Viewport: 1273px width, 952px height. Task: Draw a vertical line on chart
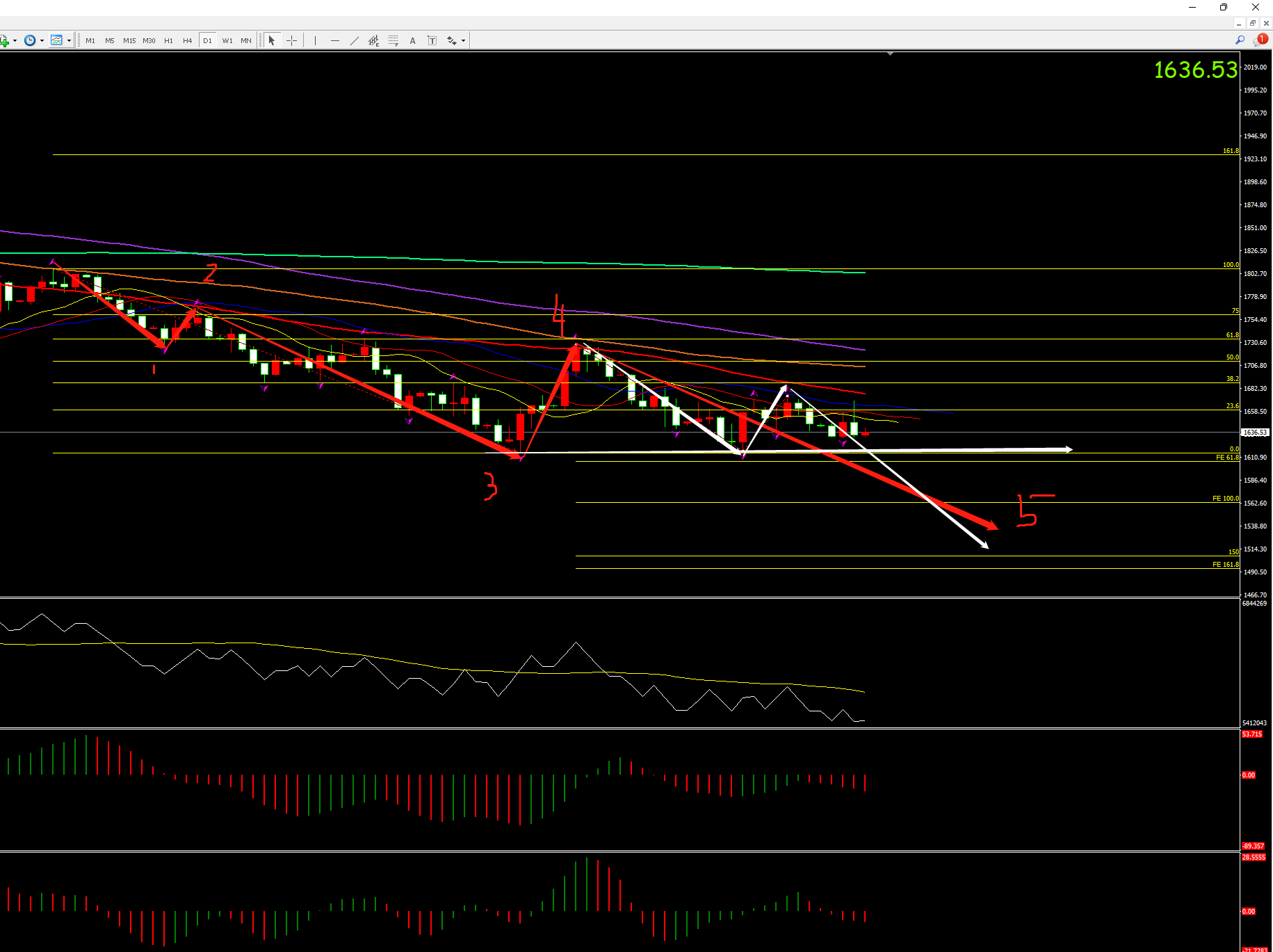[x=315, y=40]
